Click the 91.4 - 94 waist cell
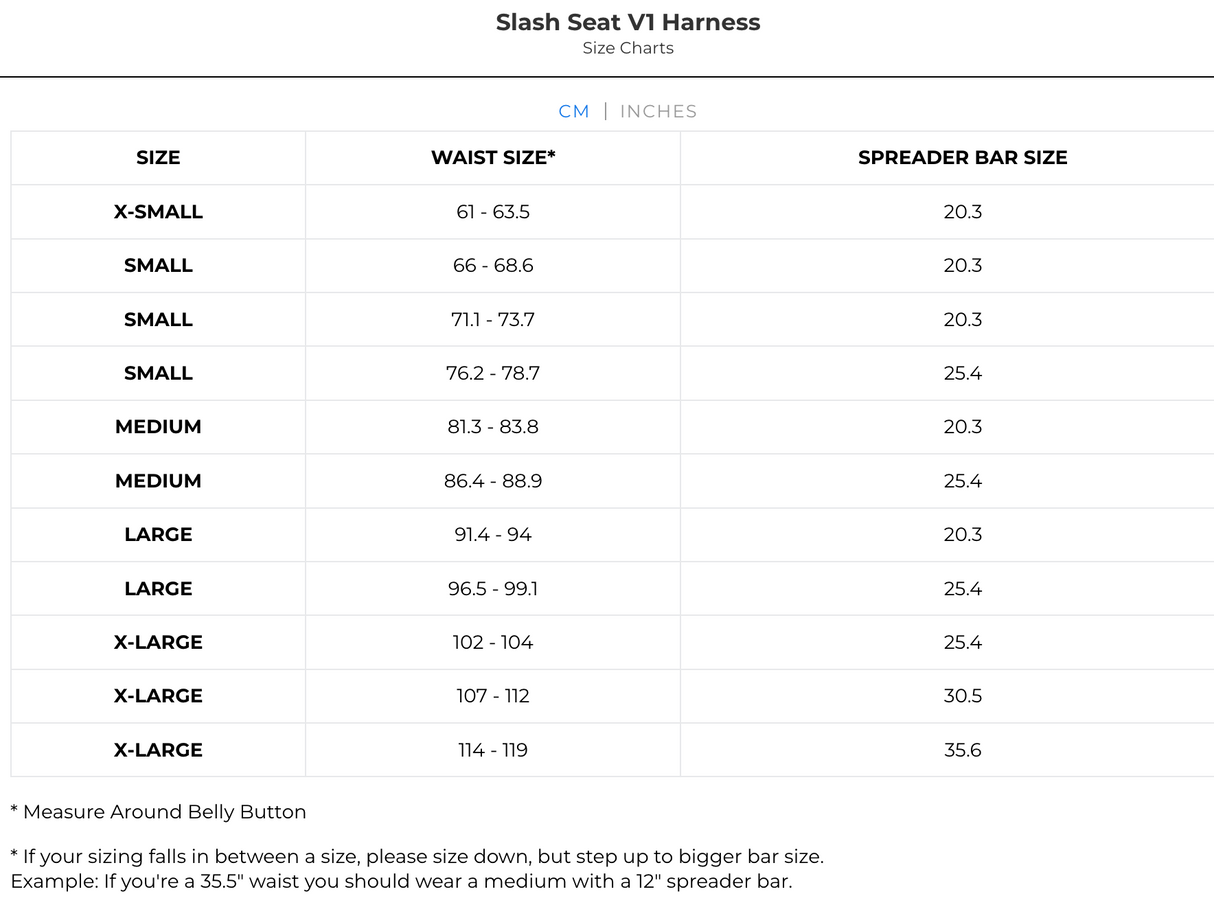Screen dimensions: 1214x920 coord(493,535)
